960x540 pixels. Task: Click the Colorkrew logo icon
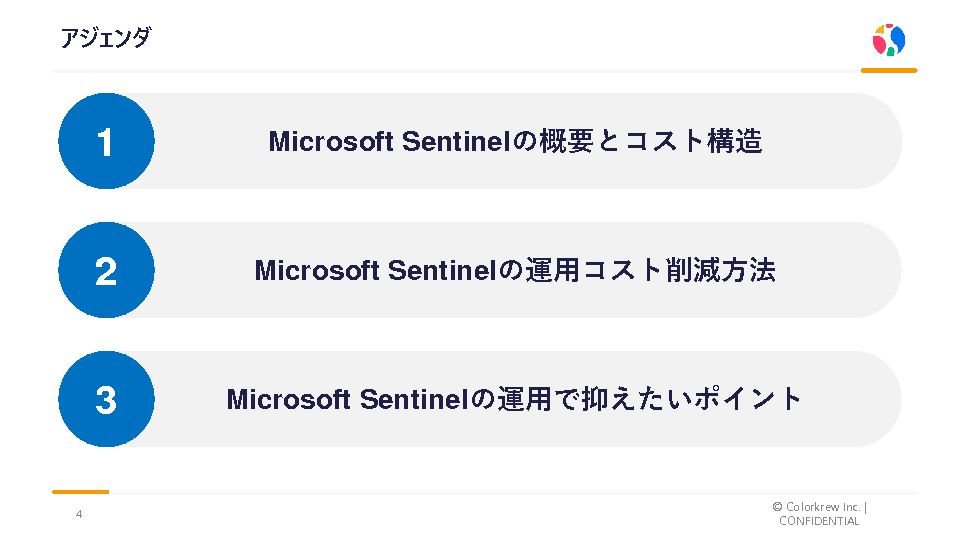pos(888,40)
